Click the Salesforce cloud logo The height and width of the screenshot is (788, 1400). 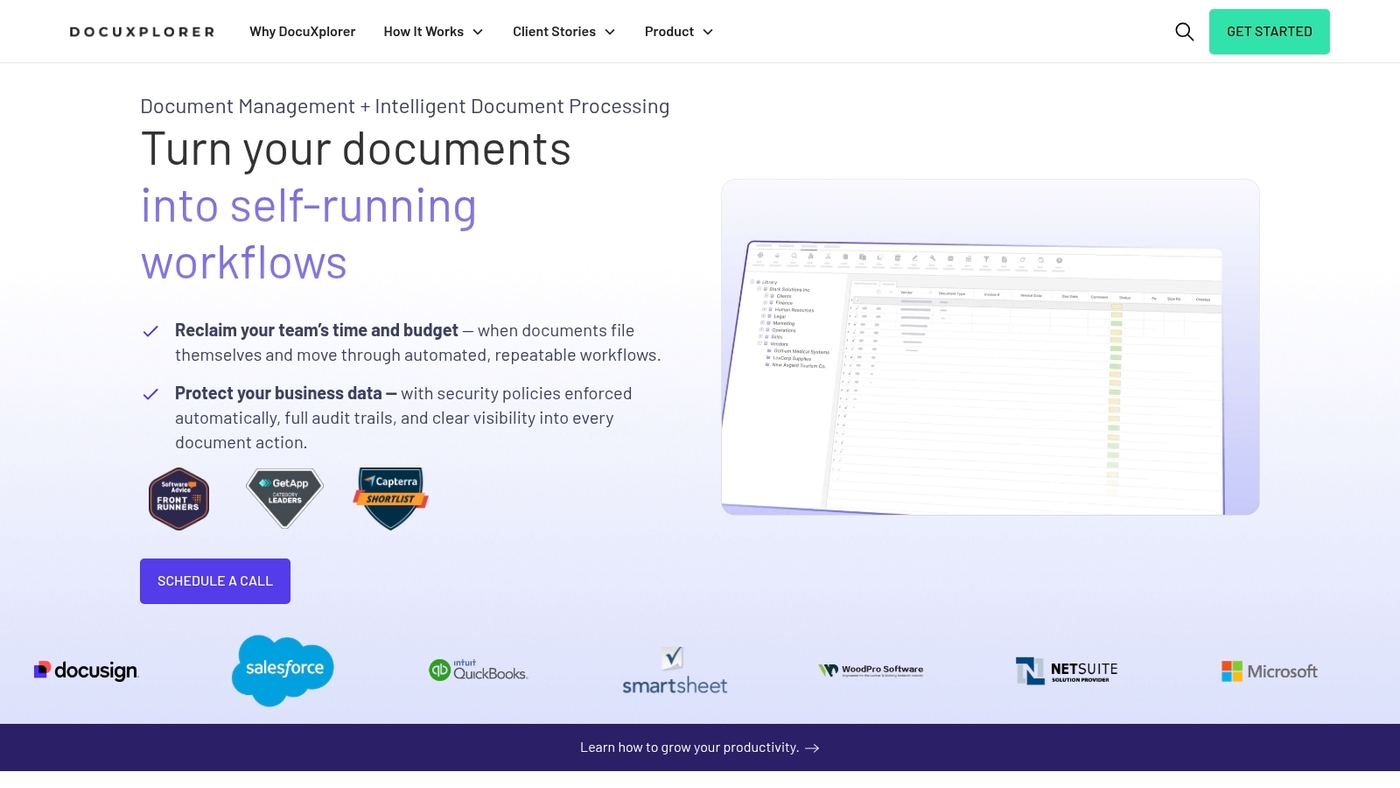click(x=283, y=670)
